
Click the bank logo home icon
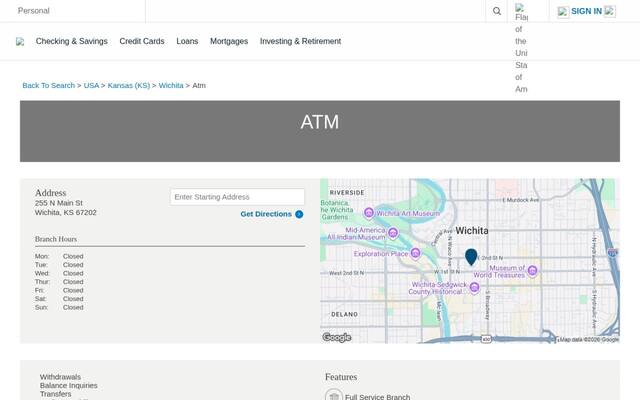pos(20,42)
